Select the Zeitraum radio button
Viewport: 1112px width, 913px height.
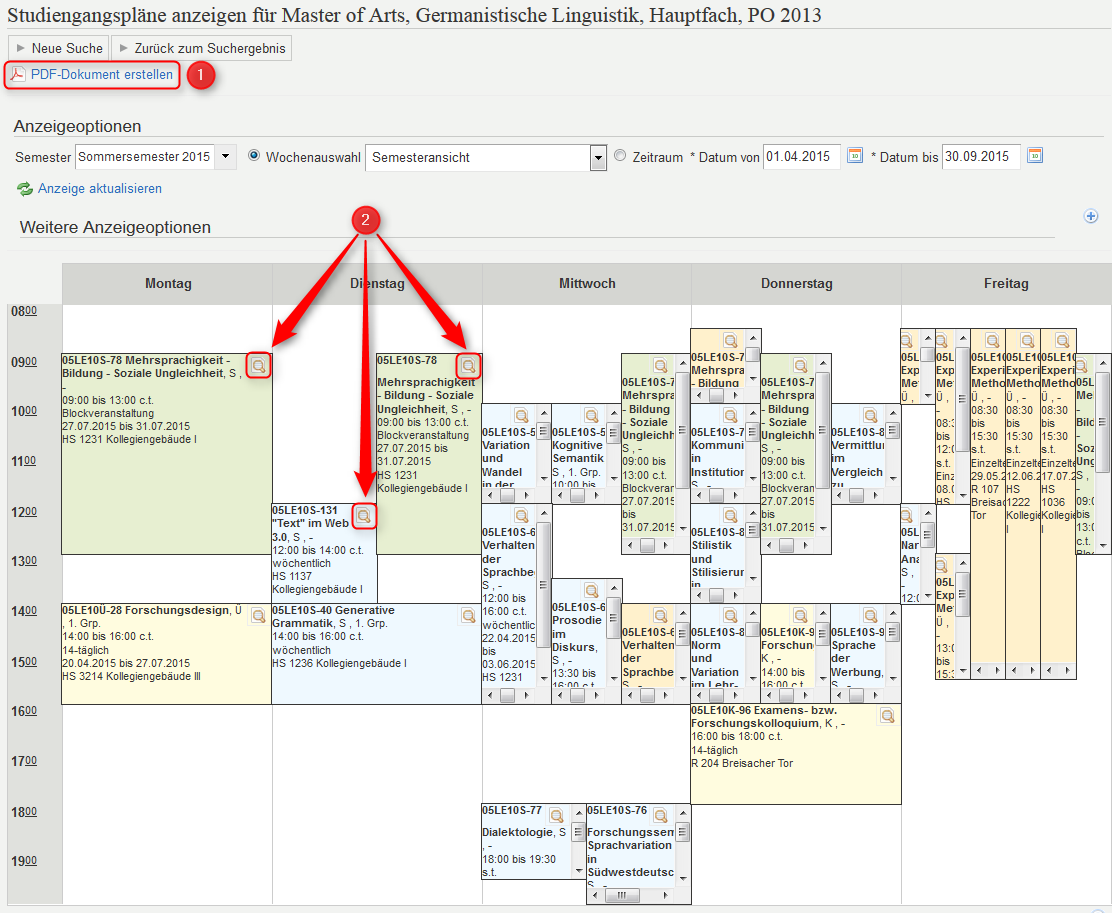point(620,155)
